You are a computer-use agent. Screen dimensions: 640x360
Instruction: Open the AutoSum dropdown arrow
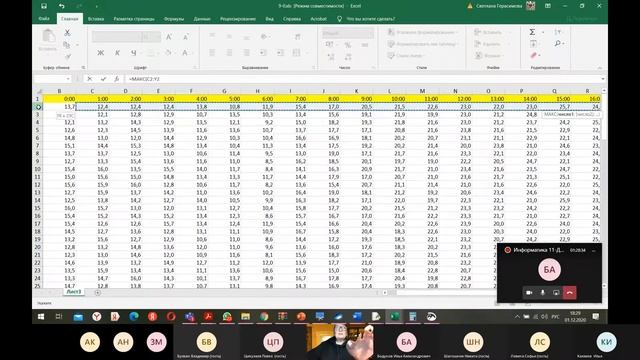[543, 32]
